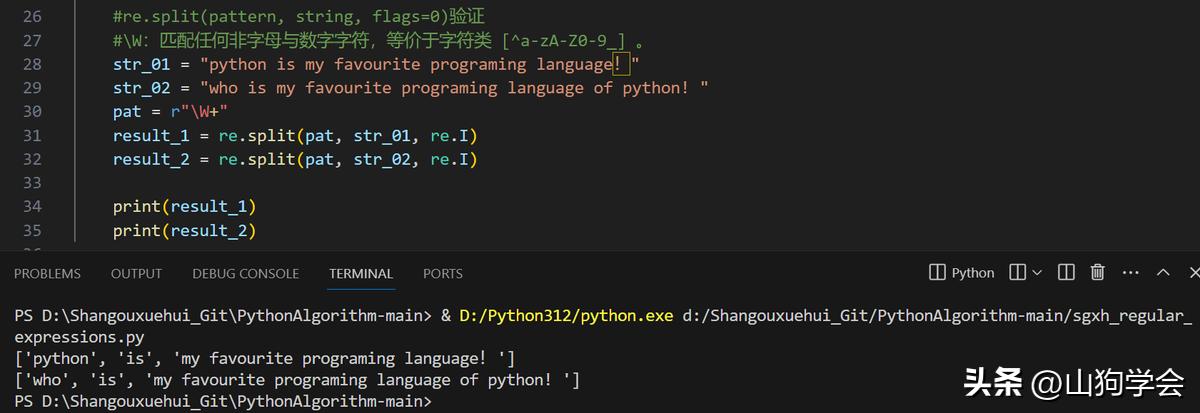Click 'print' on line 35

[136, 230]
